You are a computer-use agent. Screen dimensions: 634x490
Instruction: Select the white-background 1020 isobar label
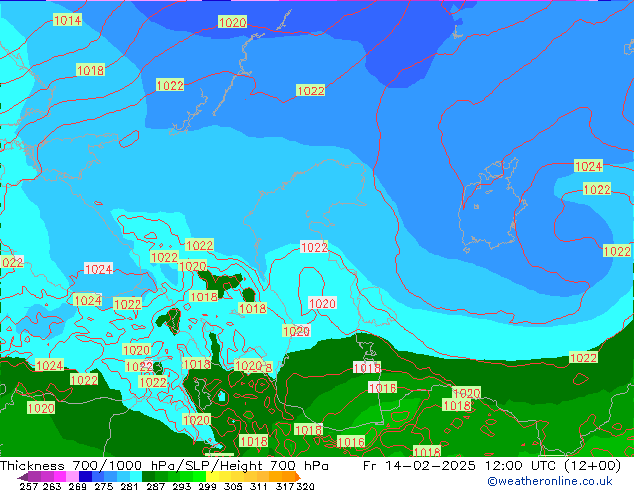[x=322, y=303]
